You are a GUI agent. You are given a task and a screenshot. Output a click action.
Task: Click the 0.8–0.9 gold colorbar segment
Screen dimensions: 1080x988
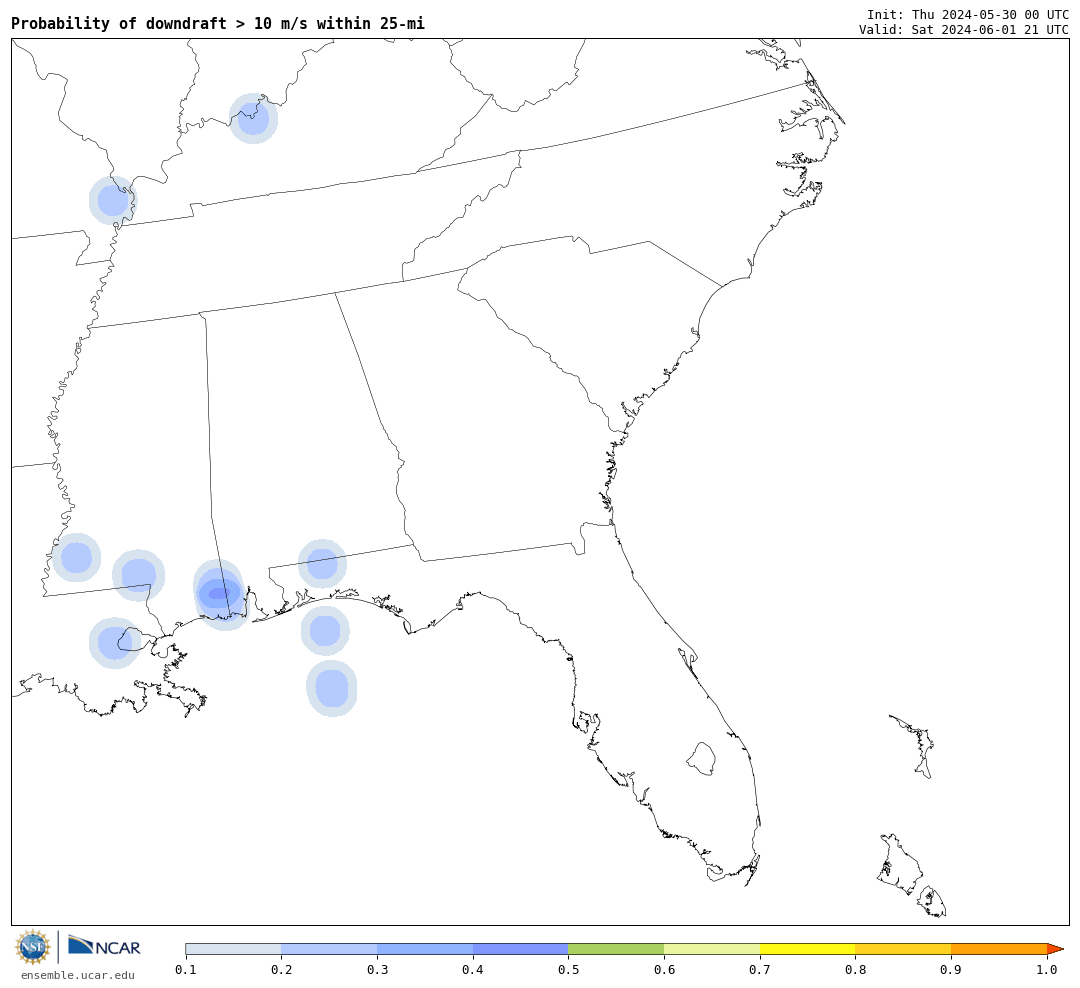(x=904, y=949)
